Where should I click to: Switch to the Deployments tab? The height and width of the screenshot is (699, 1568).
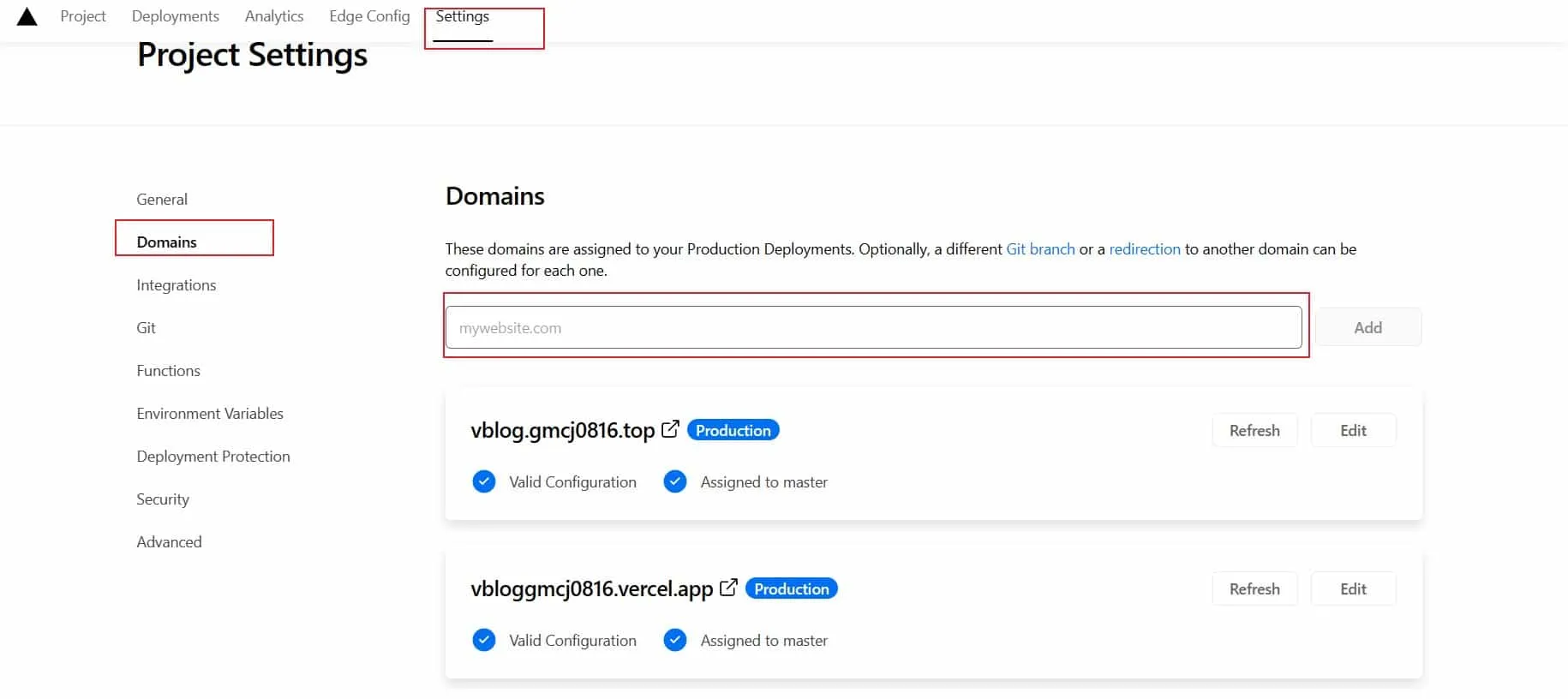pyautogui.click(x=175, y=16)
